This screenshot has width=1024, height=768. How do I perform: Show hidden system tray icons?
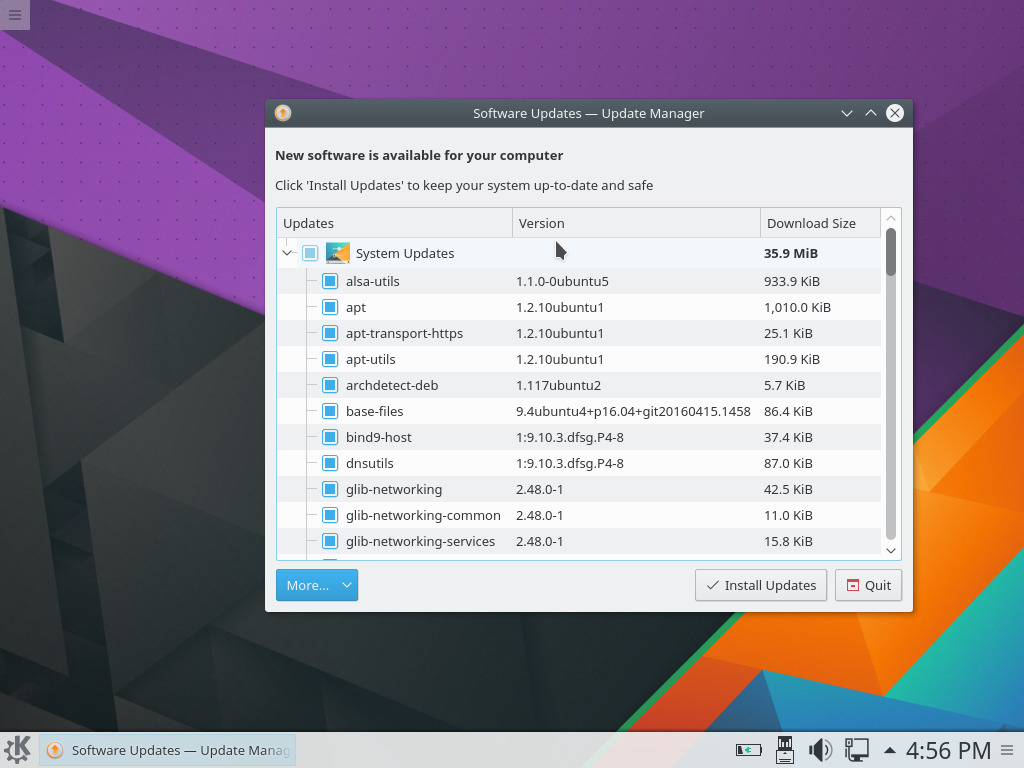point(889,750)
